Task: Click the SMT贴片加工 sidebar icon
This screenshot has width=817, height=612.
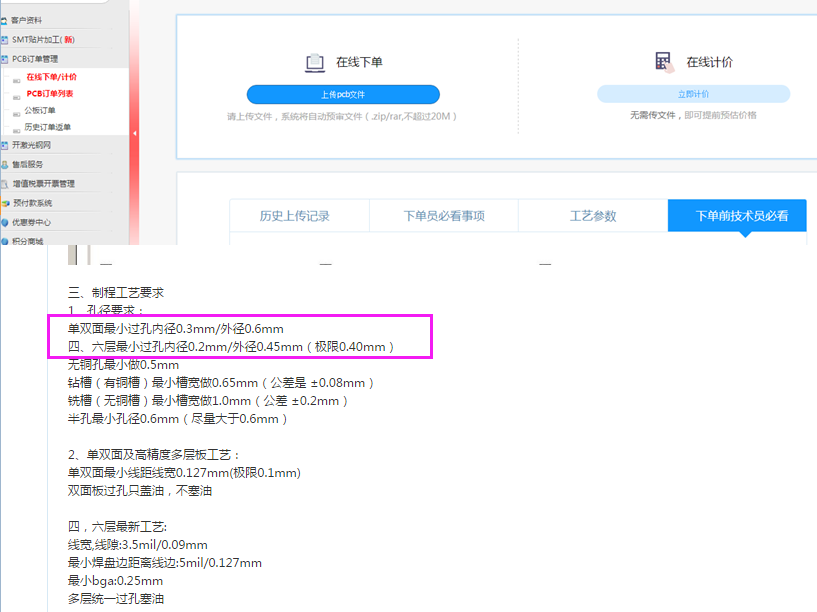Action: [5, 40]
